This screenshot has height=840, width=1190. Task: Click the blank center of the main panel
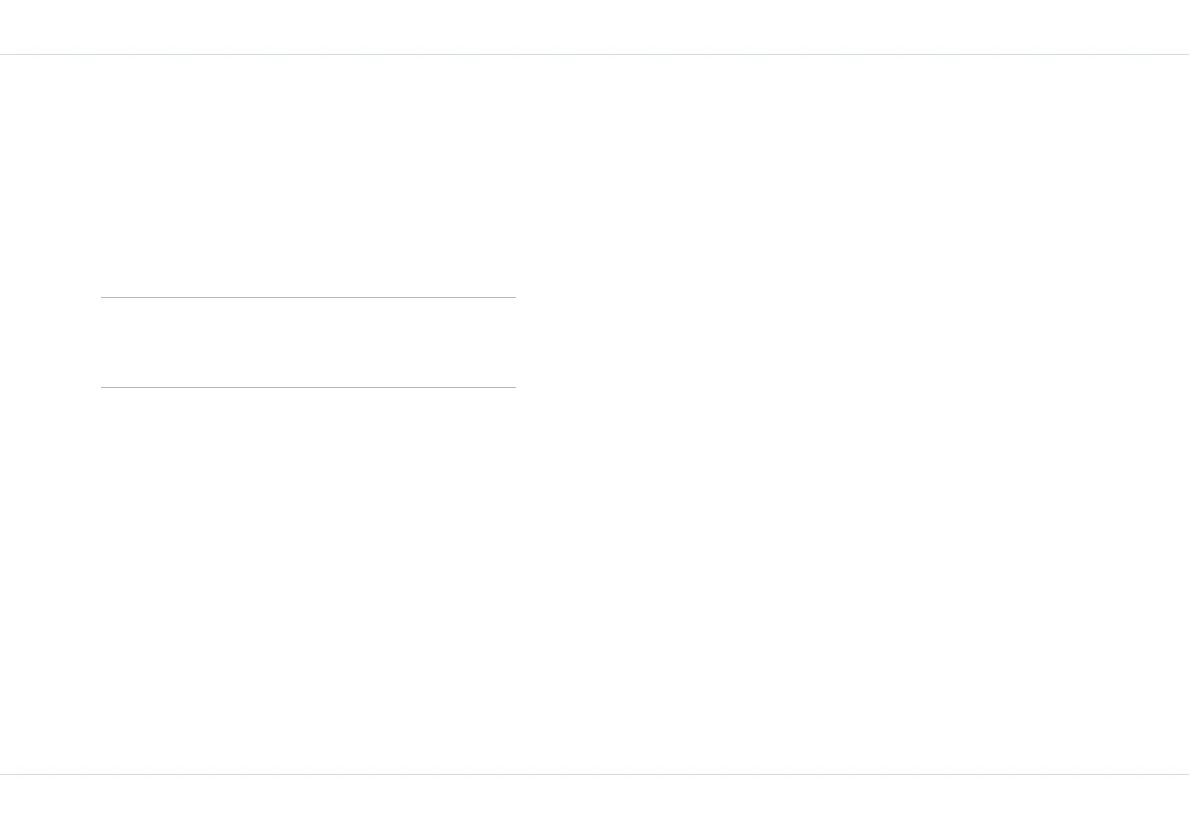595,414
